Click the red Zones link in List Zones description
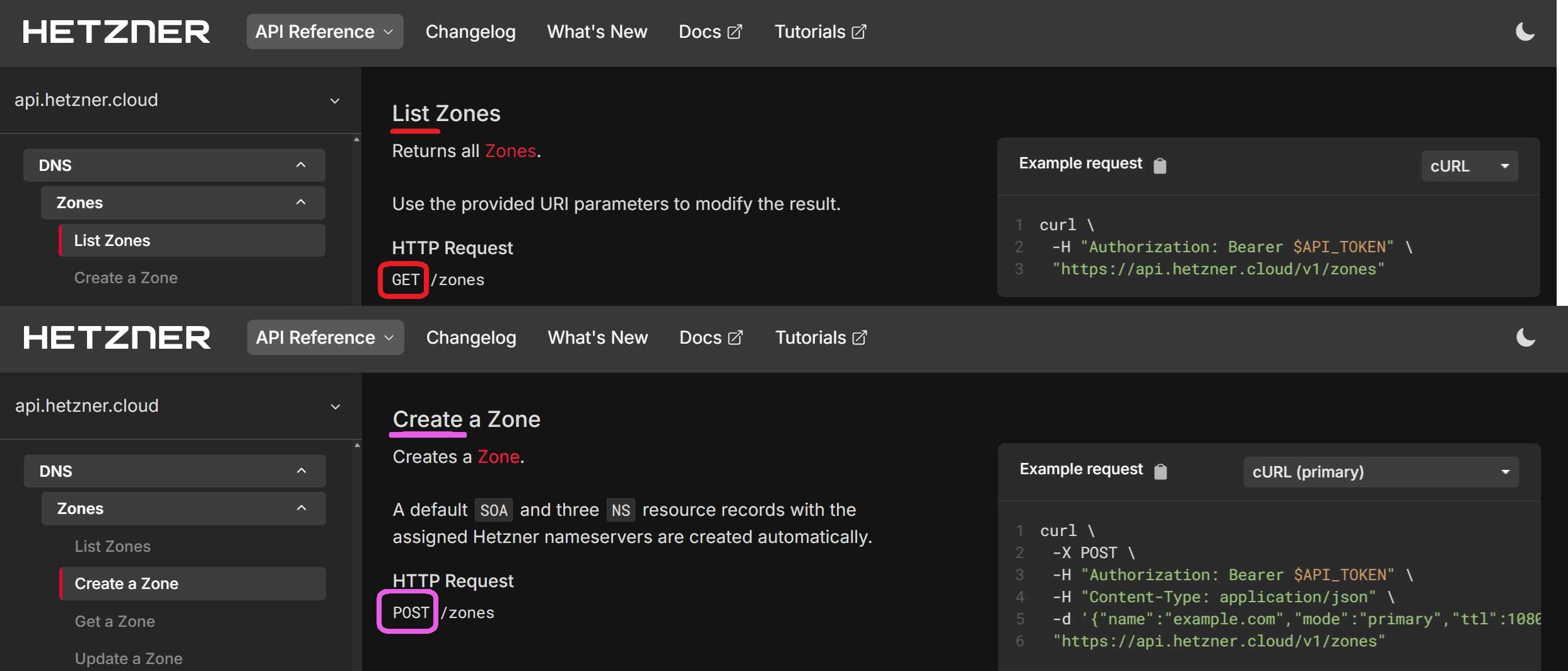Viewport: 1568px width, 671px height. [x=510, y=151]
